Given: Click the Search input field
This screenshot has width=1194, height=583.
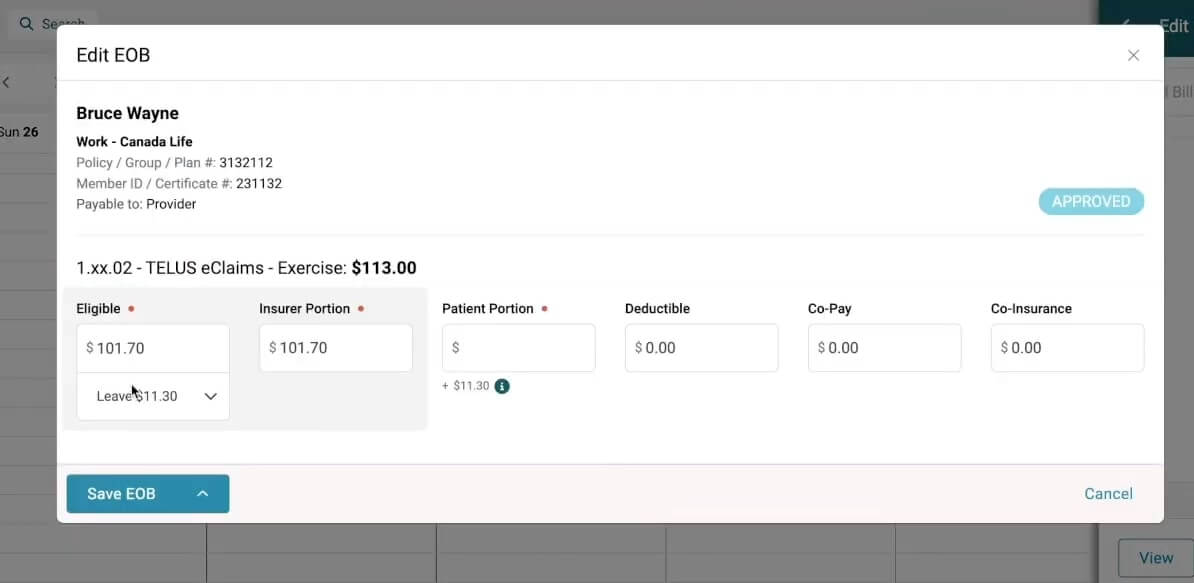Looking at the screenshot, I should click(60, 23).
